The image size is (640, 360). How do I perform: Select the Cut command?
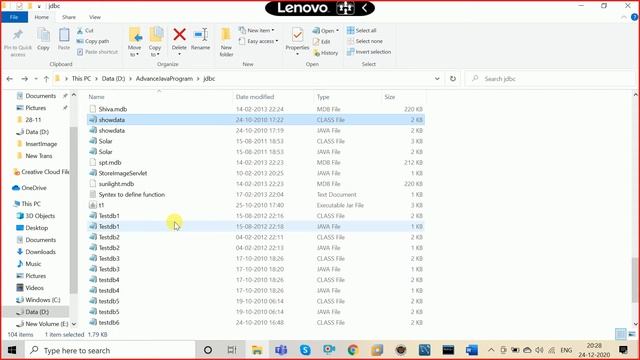pos(85,31)
